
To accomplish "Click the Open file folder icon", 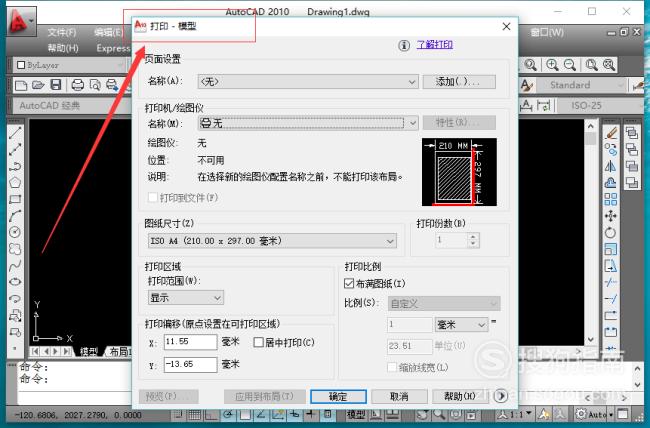I will [38, 85].
